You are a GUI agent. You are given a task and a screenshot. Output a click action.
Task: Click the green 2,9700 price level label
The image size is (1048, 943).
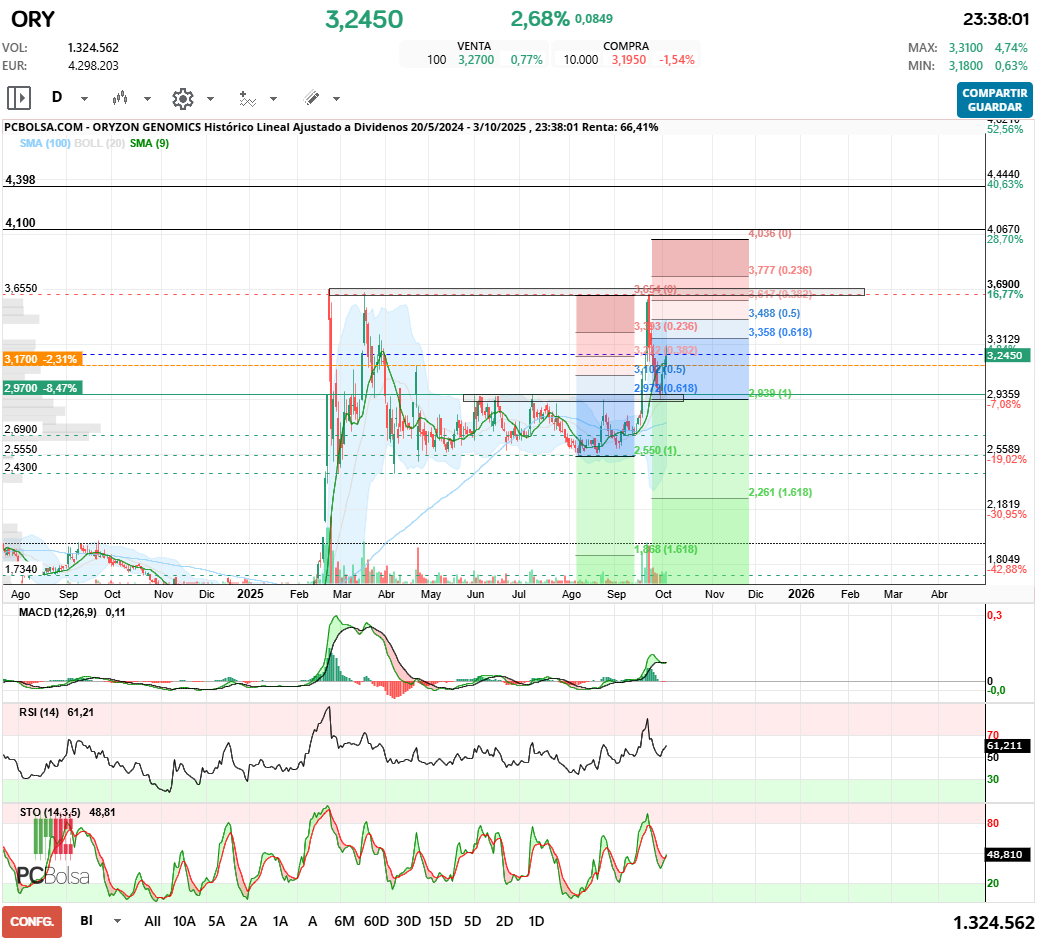[x=40, y=387]
